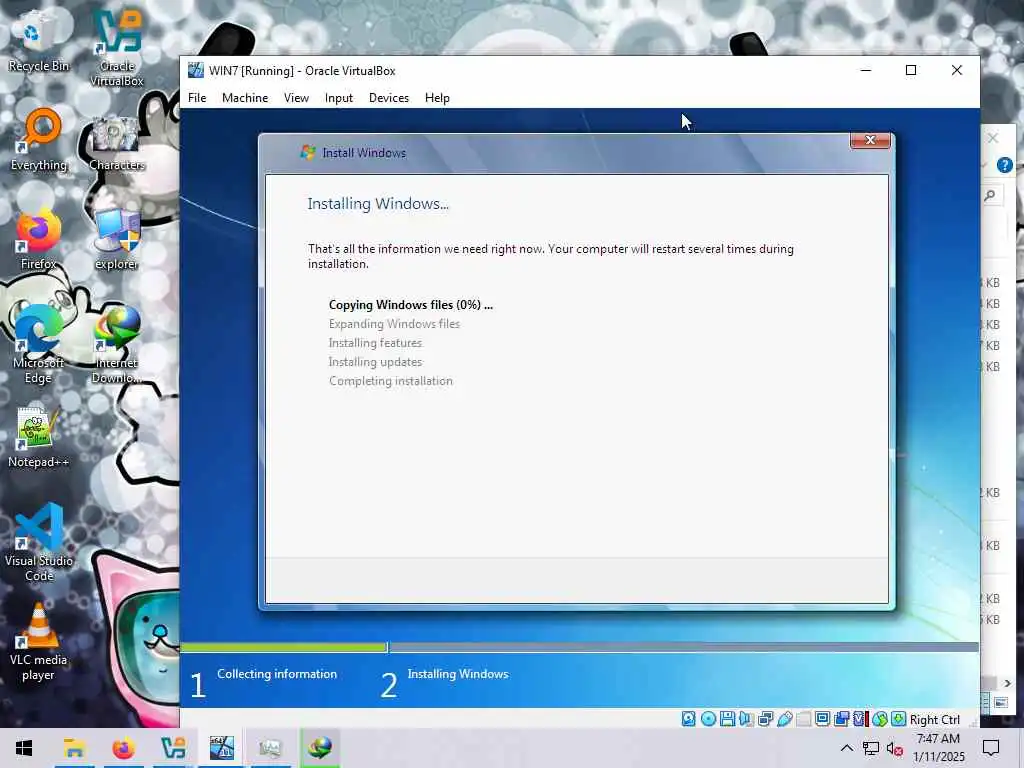
Task: Open File Explorer from the taskbar
Action: point(74,748)
